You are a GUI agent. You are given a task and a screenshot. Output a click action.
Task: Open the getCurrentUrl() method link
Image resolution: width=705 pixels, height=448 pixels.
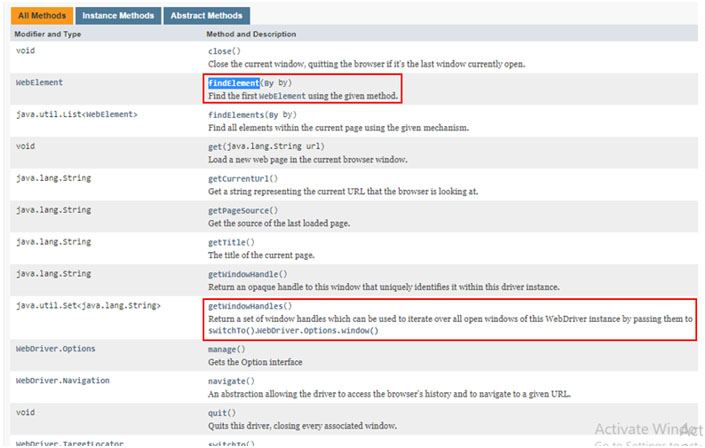click(x=243, y=179)
